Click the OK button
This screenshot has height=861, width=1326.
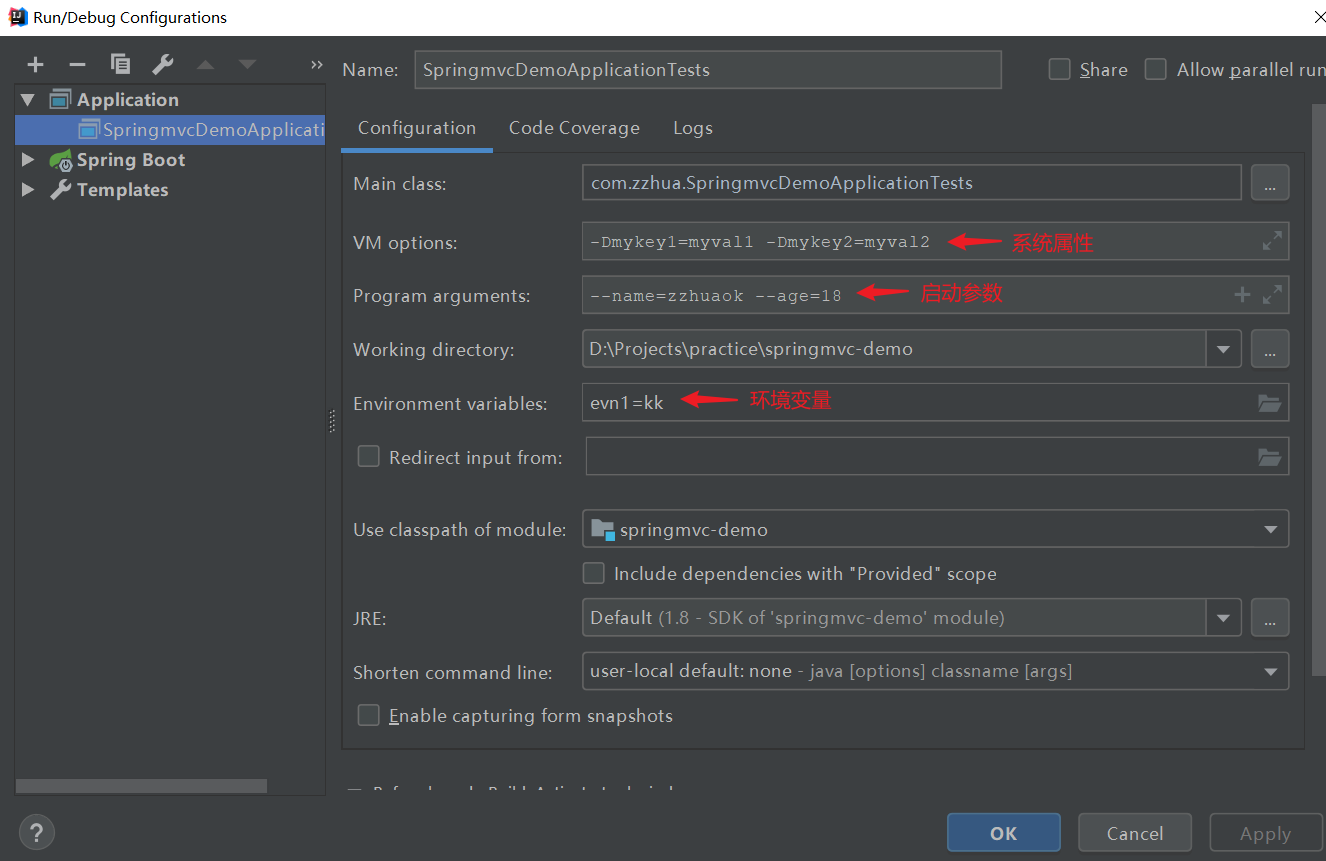1004,833
